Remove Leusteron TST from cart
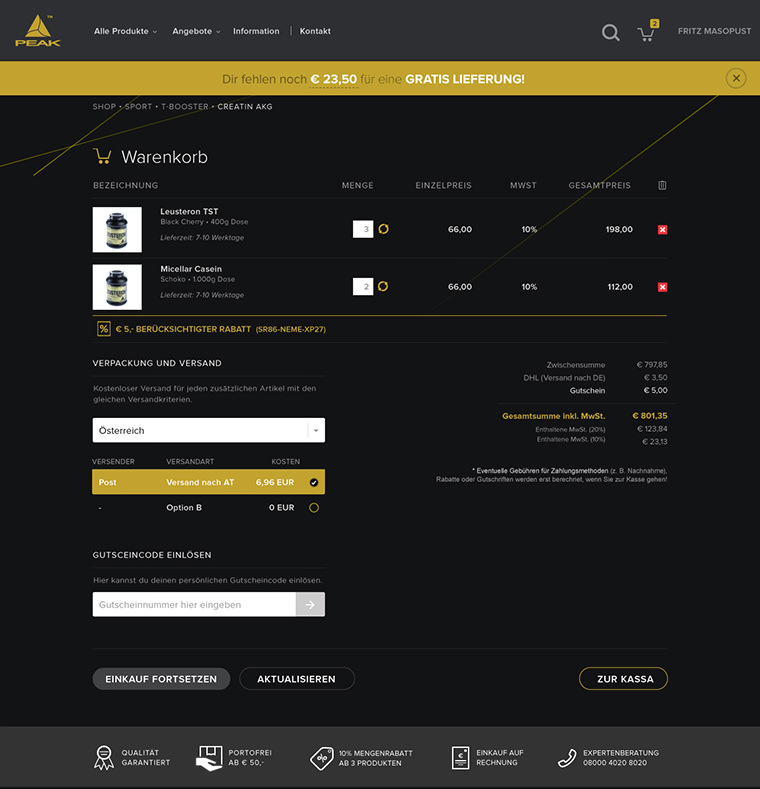The width and height of the screenshot is (760, 789). pyautogui.click(x=662, y=229)
